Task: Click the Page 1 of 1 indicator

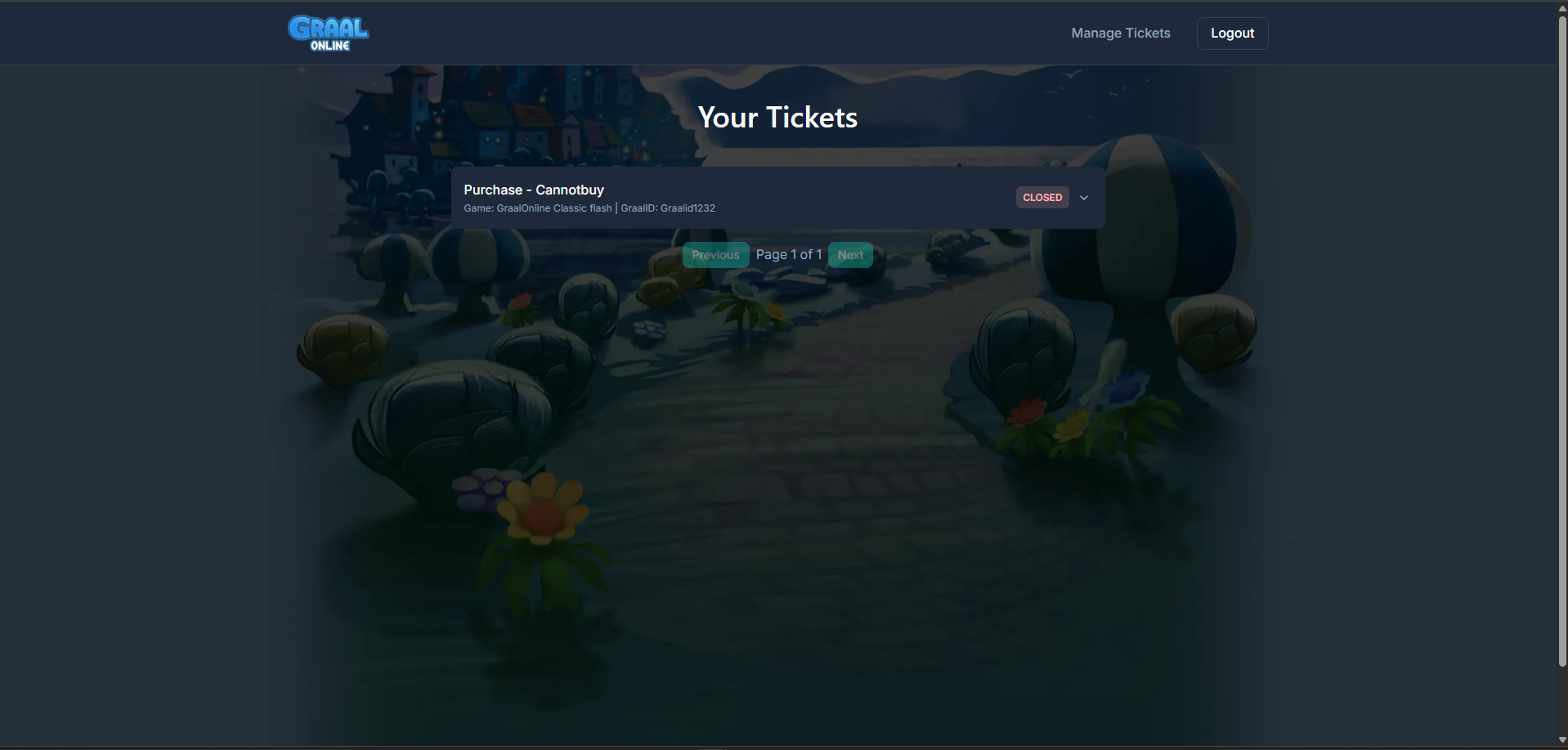Action: click(x=789, y=255)
